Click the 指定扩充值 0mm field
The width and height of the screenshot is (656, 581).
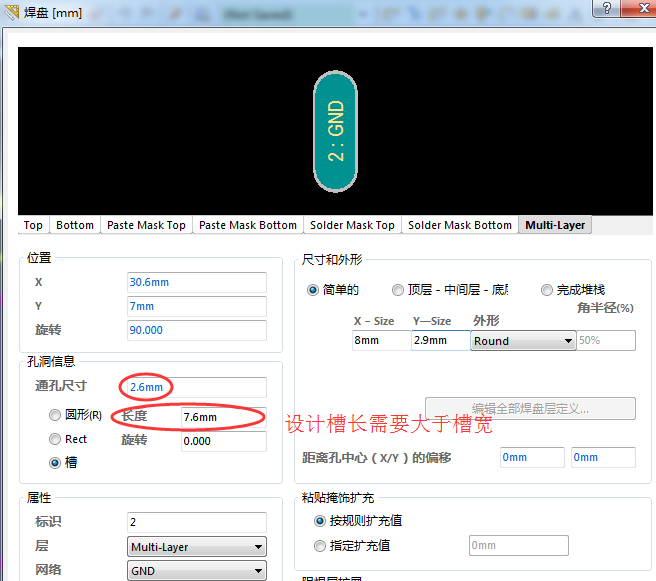pyautogui.click(x=519, y=545)
